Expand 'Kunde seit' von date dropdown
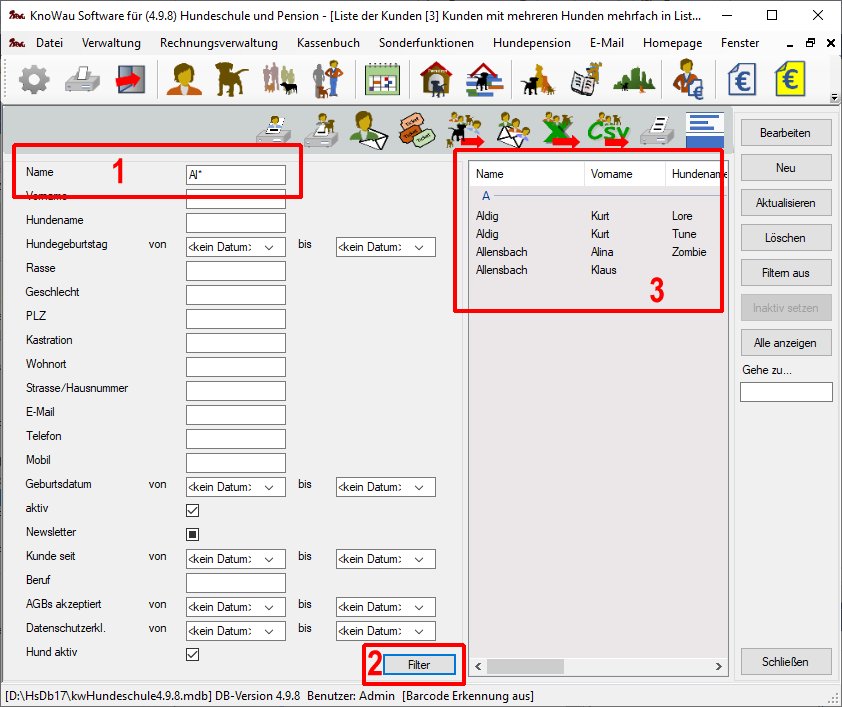 click(x=268, y=559)
